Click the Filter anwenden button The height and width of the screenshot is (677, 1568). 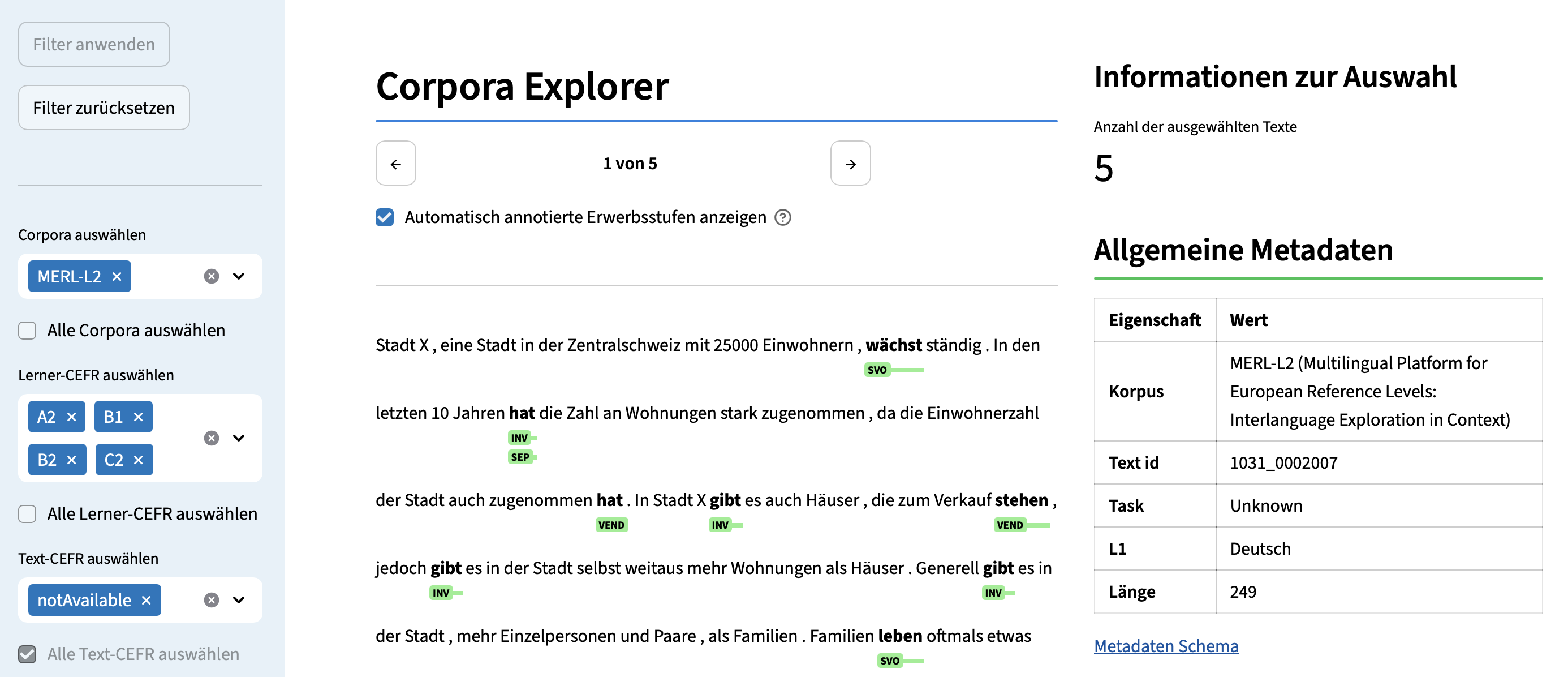94,45
